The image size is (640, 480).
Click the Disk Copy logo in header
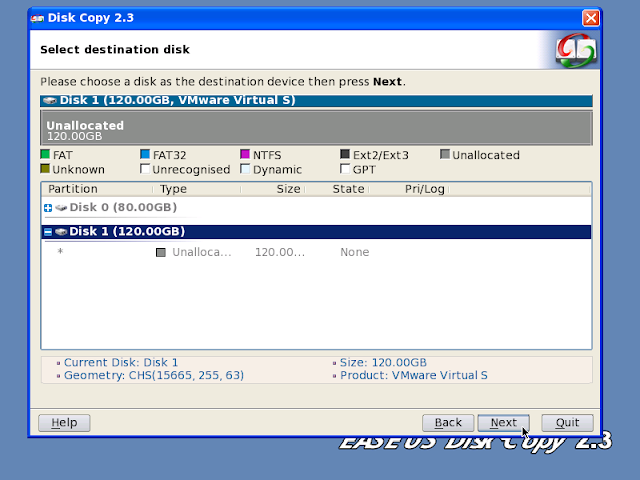pyautogui.click(x=576, y=51)
